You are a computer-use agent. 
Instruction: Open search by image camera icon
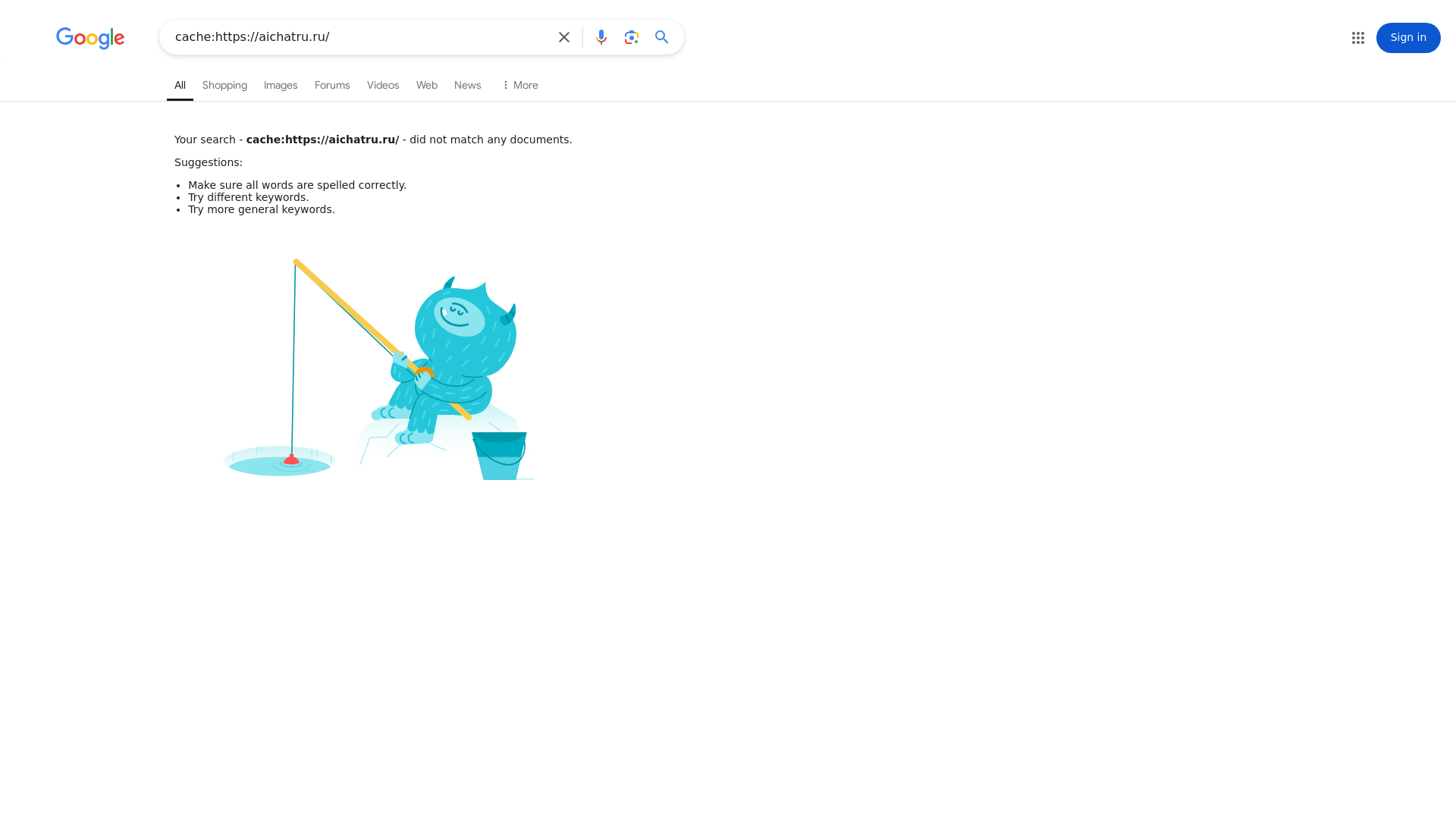click(x=632, y=37)
